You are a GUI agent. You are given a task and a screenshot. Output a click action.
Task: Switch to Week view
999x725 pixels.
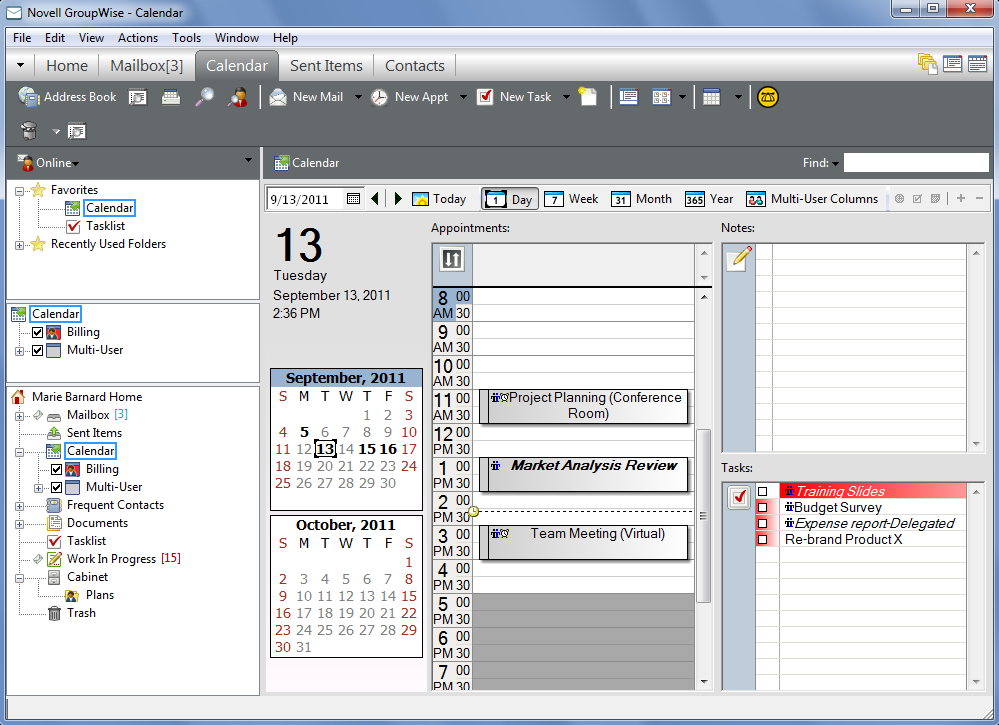click(571, 199)
